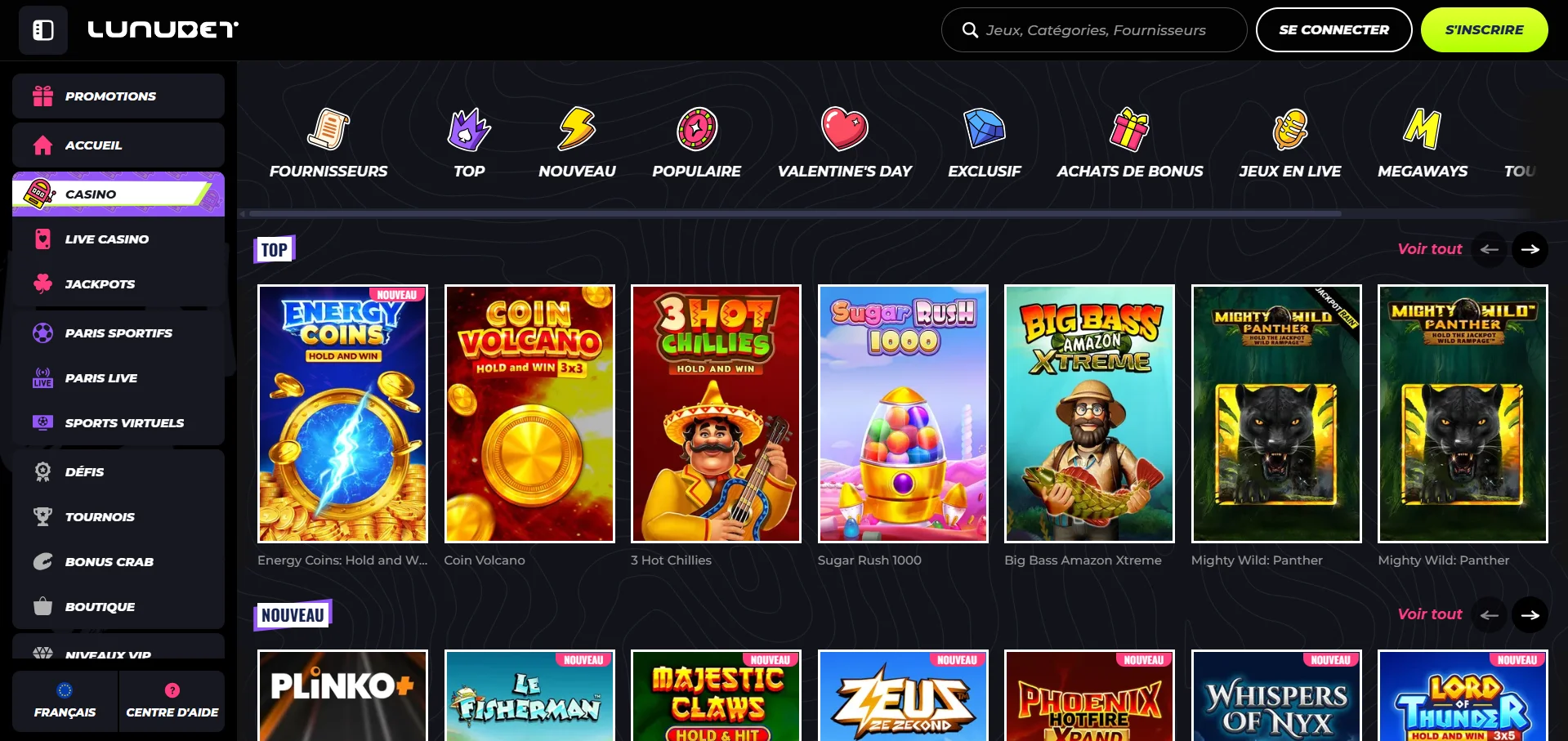
Task: Click the NOUVEAU section heading label
Action: tap(293, 615)
